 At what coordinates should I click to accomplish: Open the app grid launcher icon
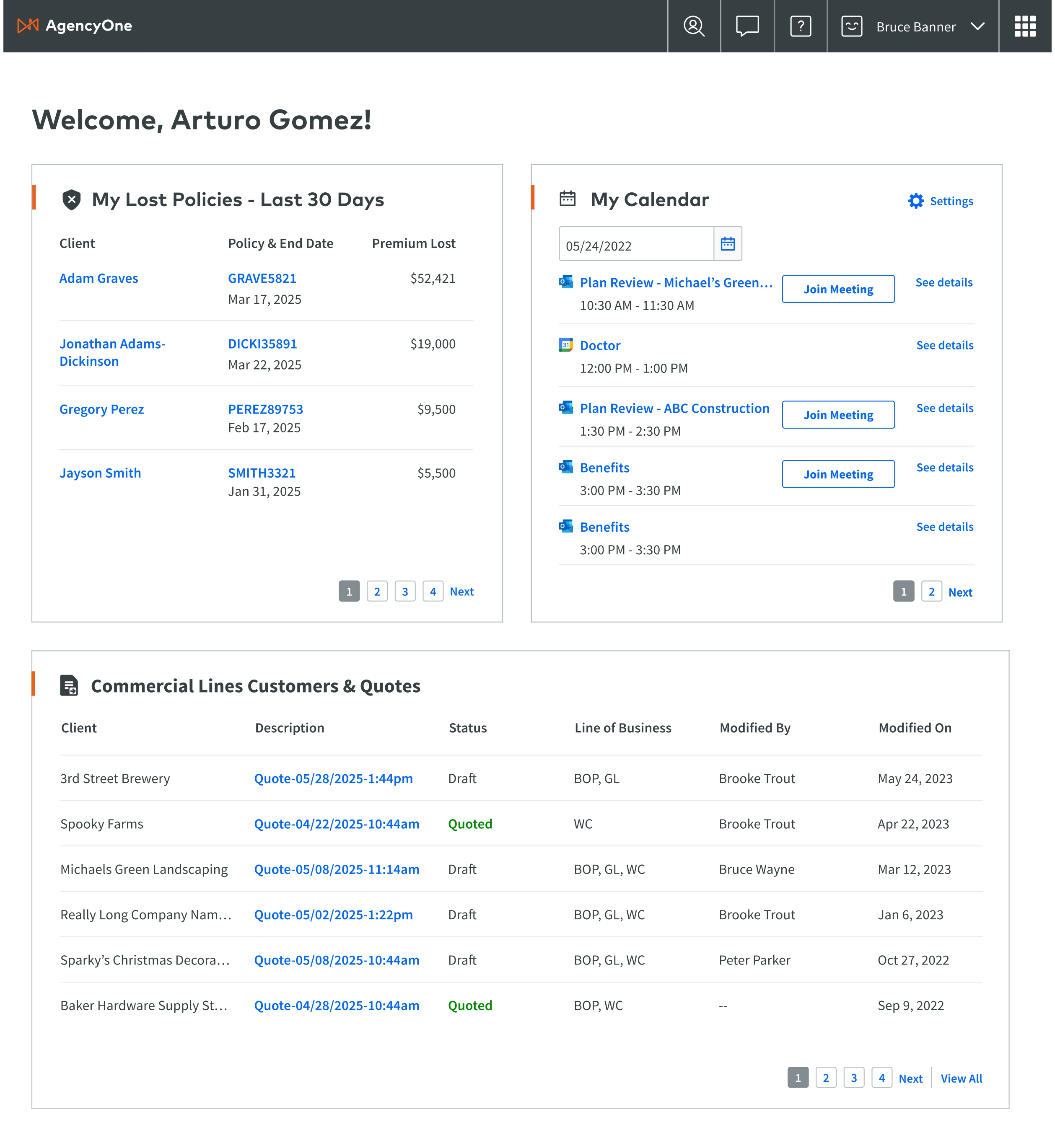[x=1024, y=26]
